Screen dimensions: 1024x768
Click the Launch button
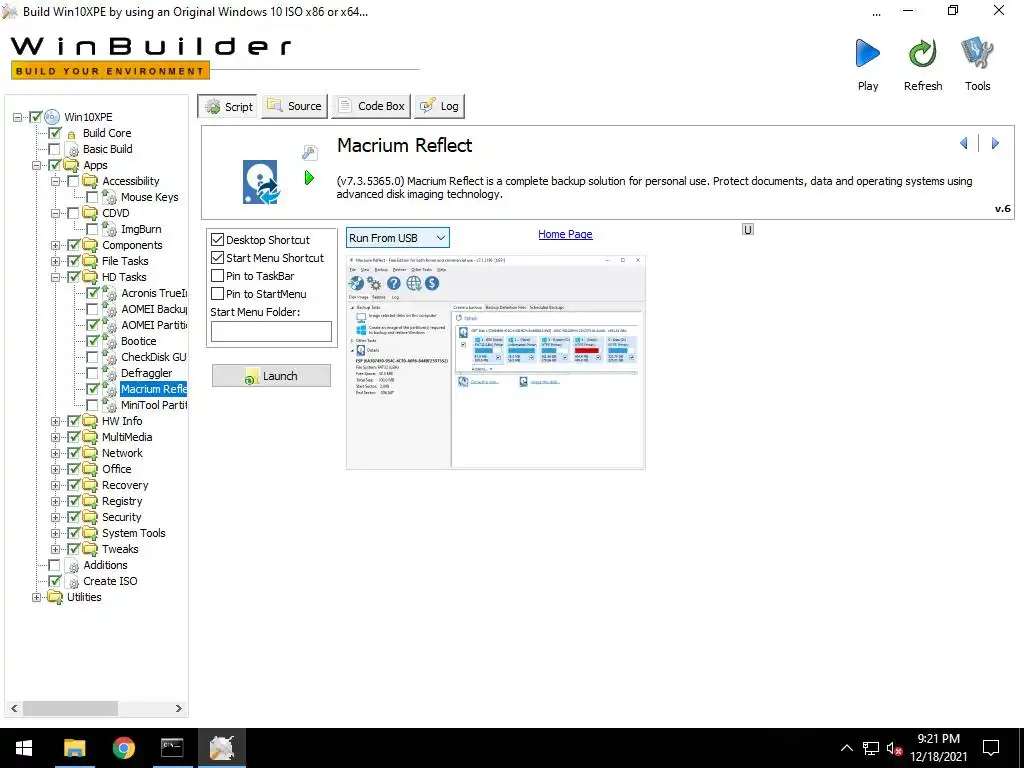(x=271, y=376)
